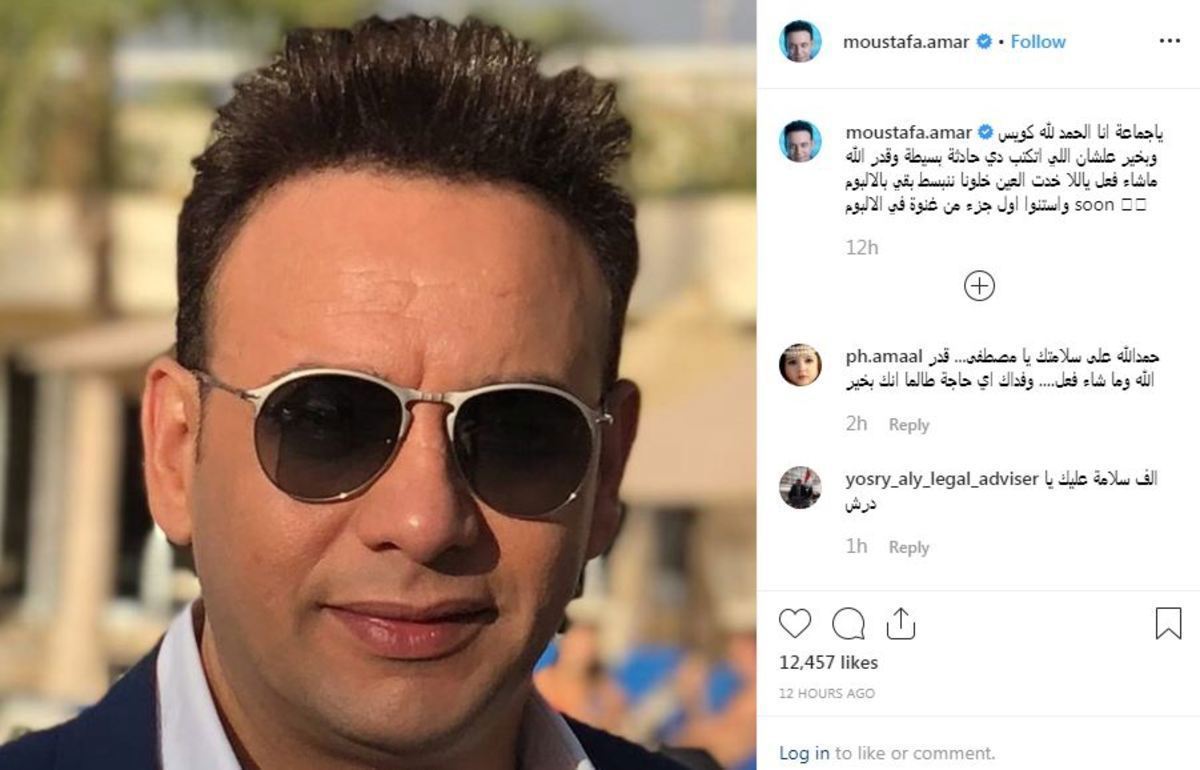Open ph.amaal commenter avatar
Screen dimensions: 1200x770
pyautogui.click(x=800, y=365)
